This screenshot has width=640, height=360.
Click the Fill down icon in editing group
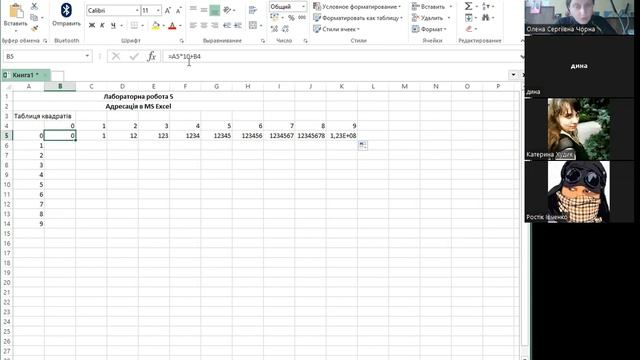[x=469, y=18]
